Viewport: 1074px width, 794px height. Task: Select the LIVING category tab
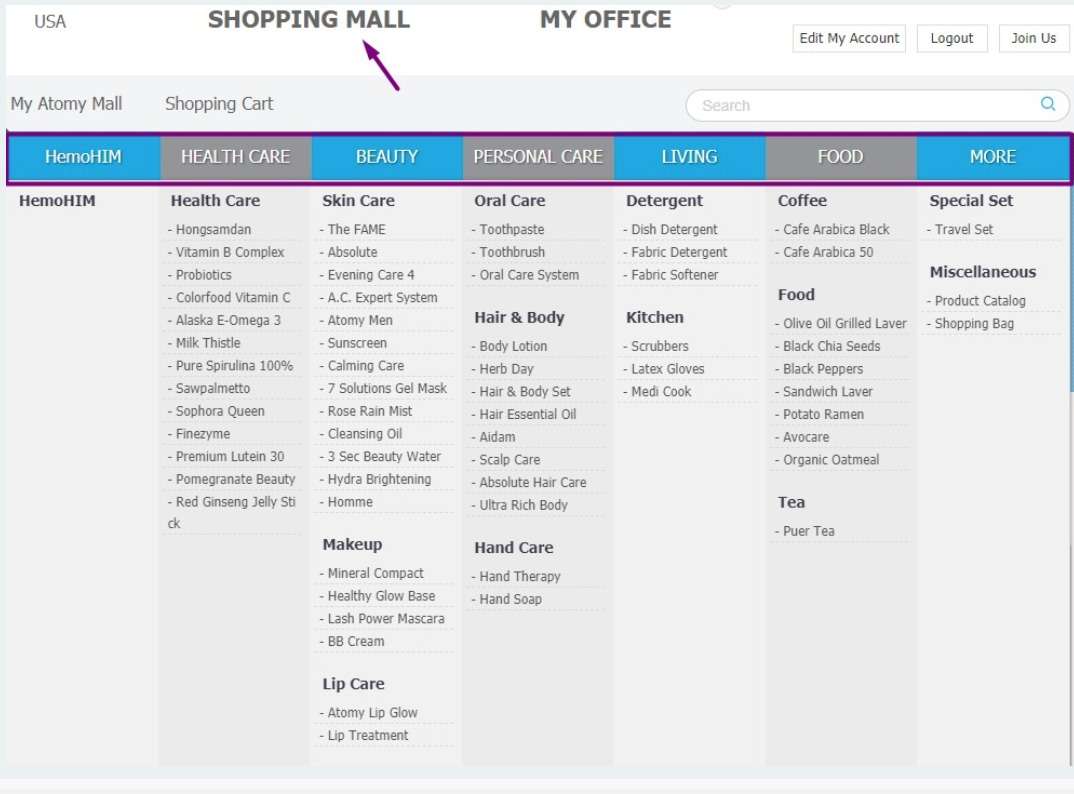[x=690, y=157]
